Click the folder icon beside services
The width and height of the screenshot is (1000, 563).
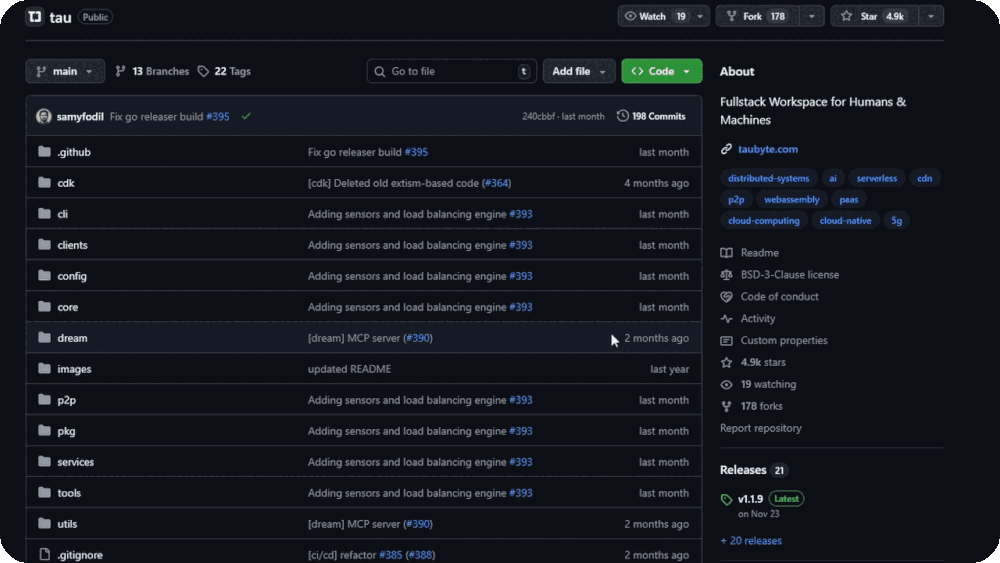44,462
